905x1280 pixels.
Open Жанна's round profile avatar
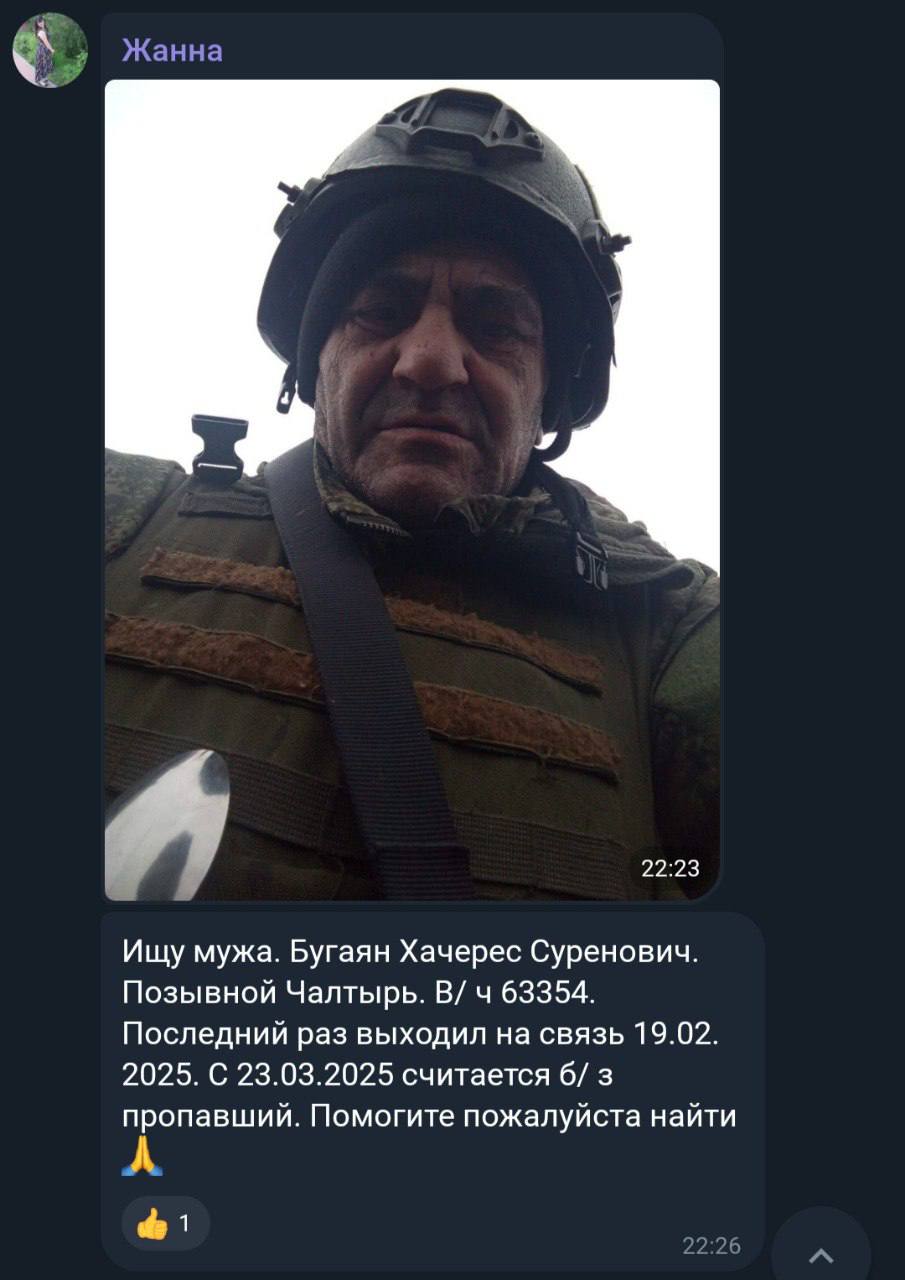pos(50,50)
